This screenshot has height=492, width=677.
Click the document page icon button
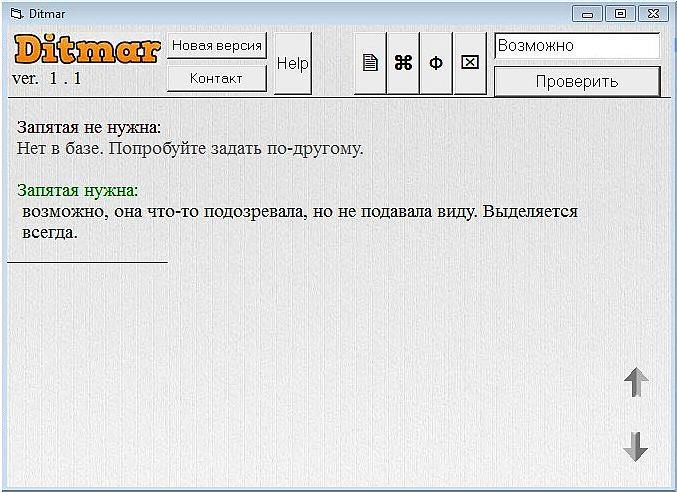[x=370, y=63]
